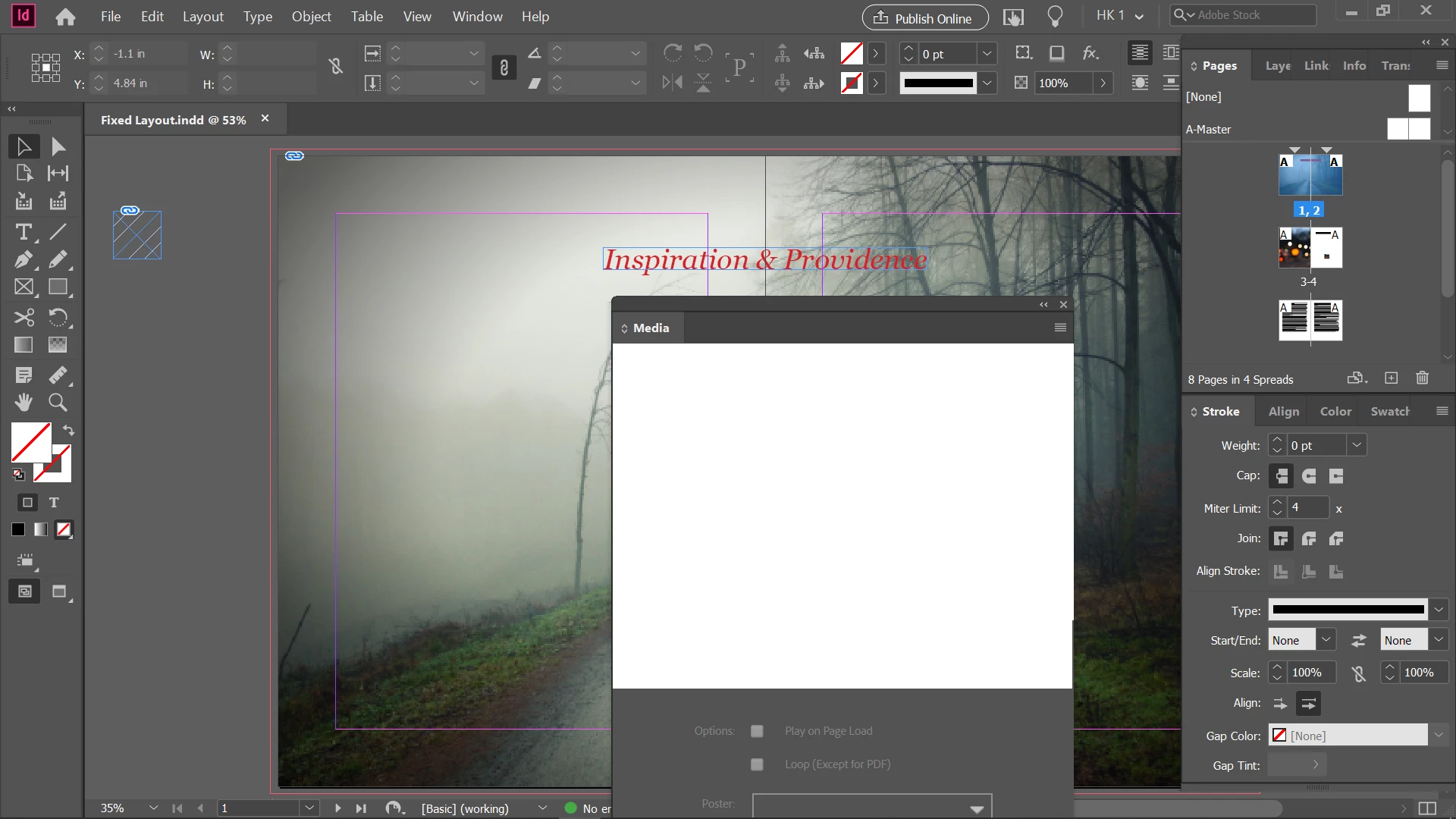The height and width of the screenshot is (819, 1456).
Task: Open the Gap Color dropdown
Action: coord(1438,736)
